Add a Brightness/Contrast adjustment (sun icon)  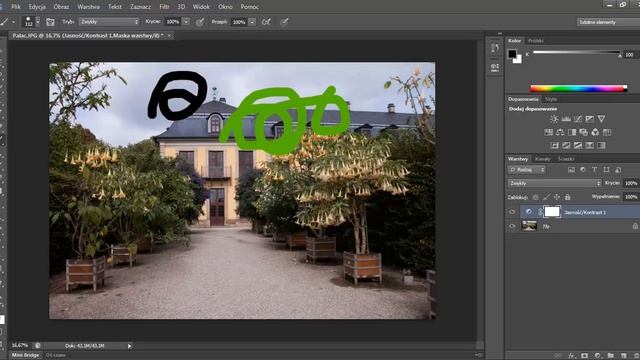click(554, 119)
